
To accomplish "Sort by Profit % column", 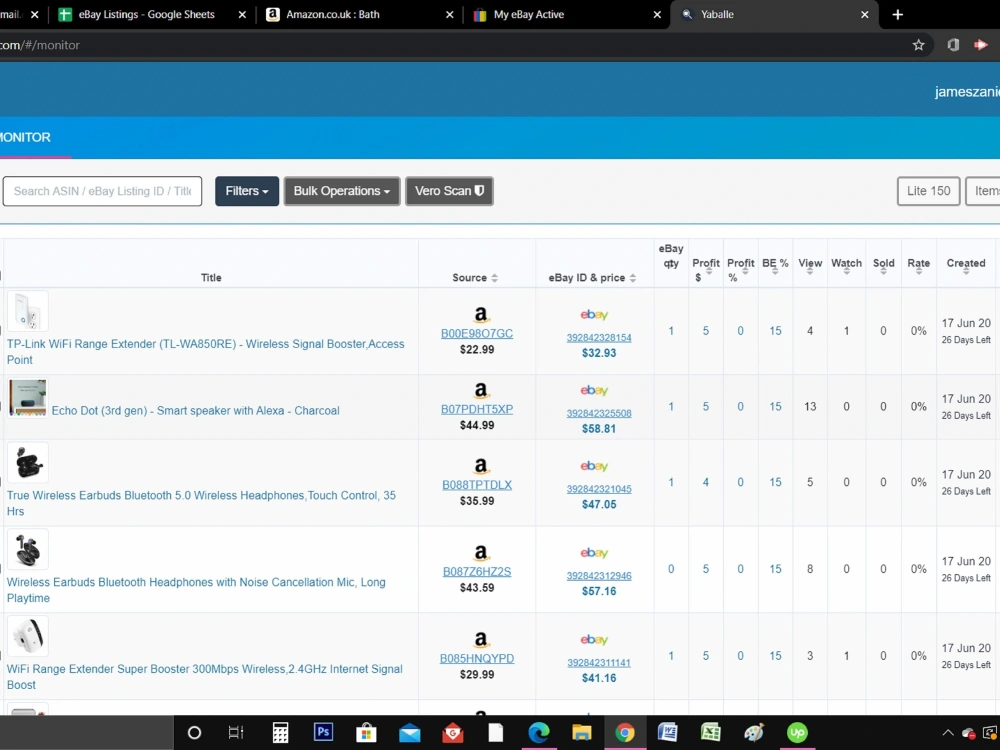I will coord(740,269).
